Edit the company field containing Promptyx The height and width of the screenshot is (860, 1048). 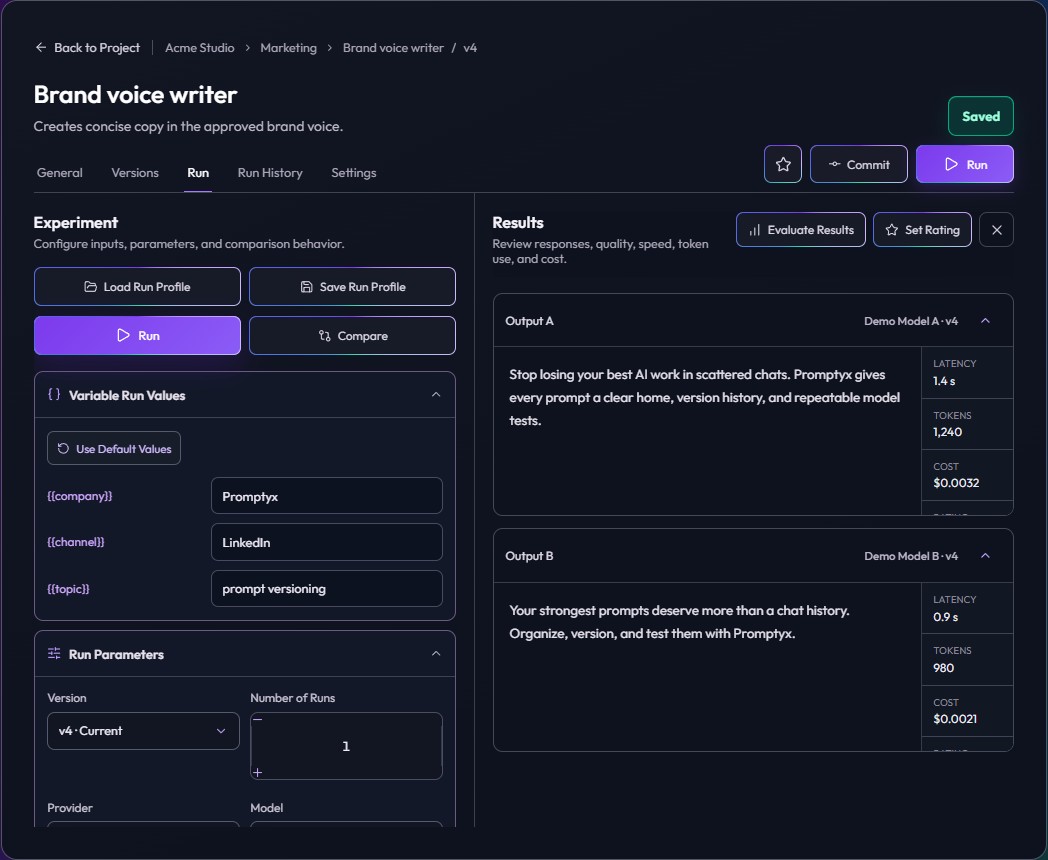327,496
